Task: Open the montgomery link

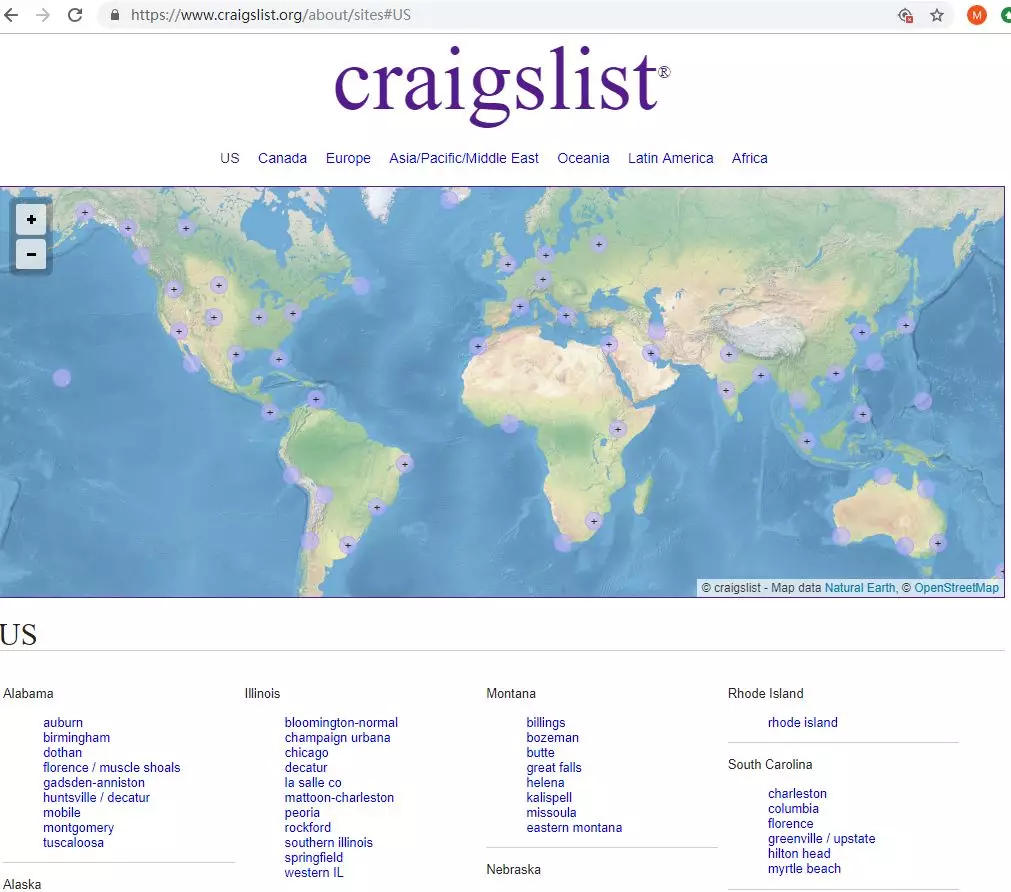Action: click(x=79, y=828)
